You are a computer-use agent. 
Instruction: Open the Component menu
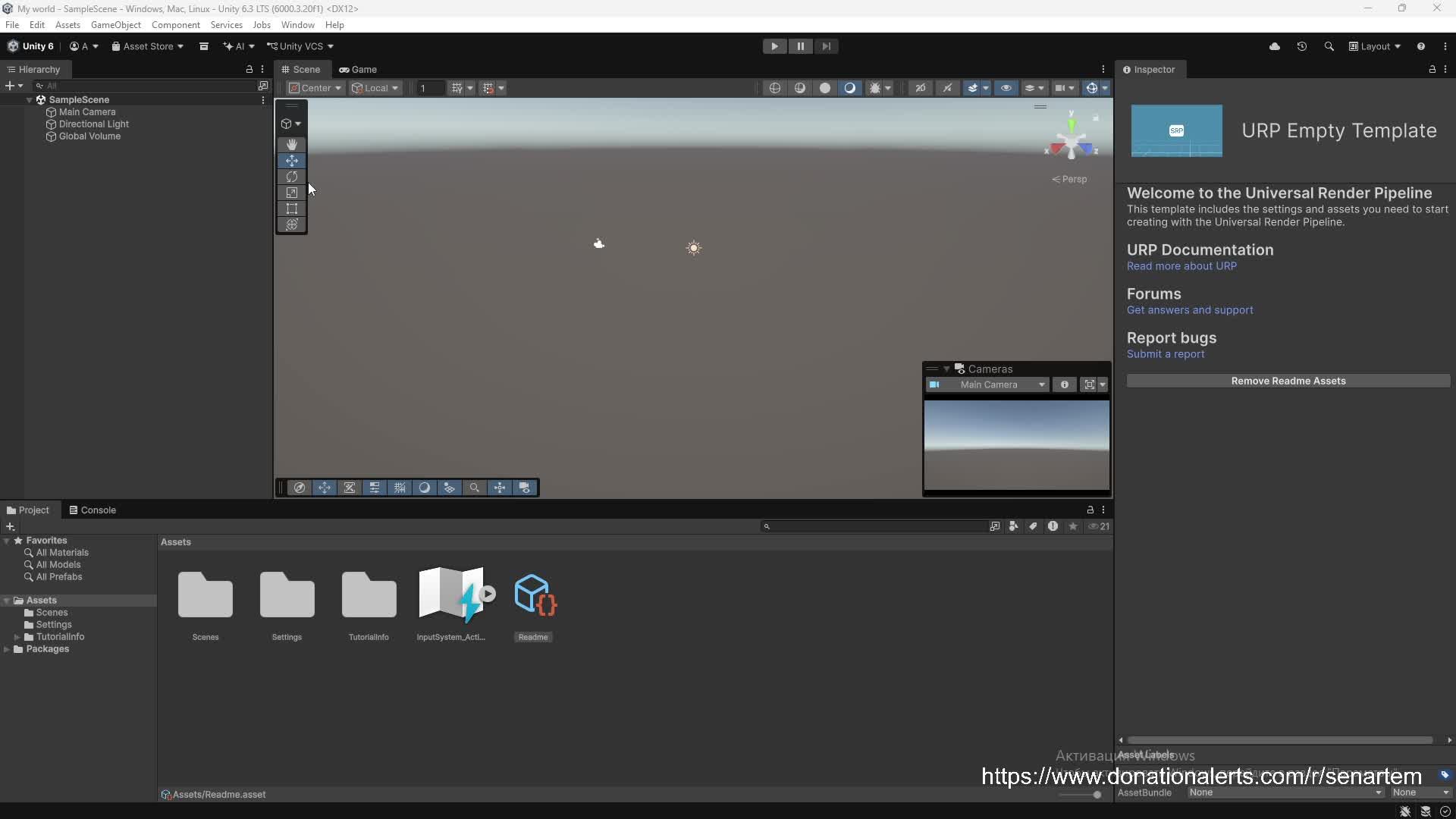click(x=176, y=25)
